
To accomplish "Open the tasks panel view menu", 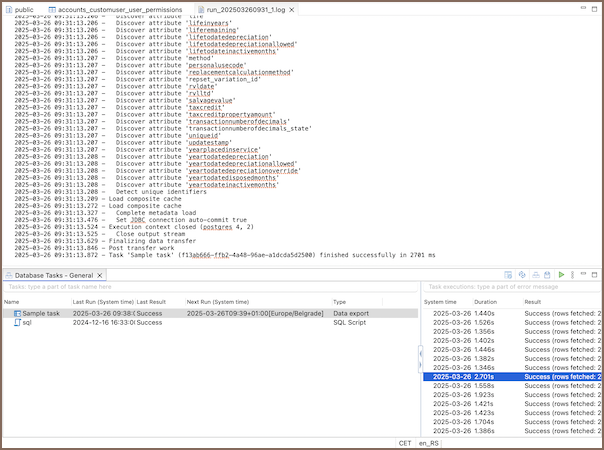I will tap(573, 274).
